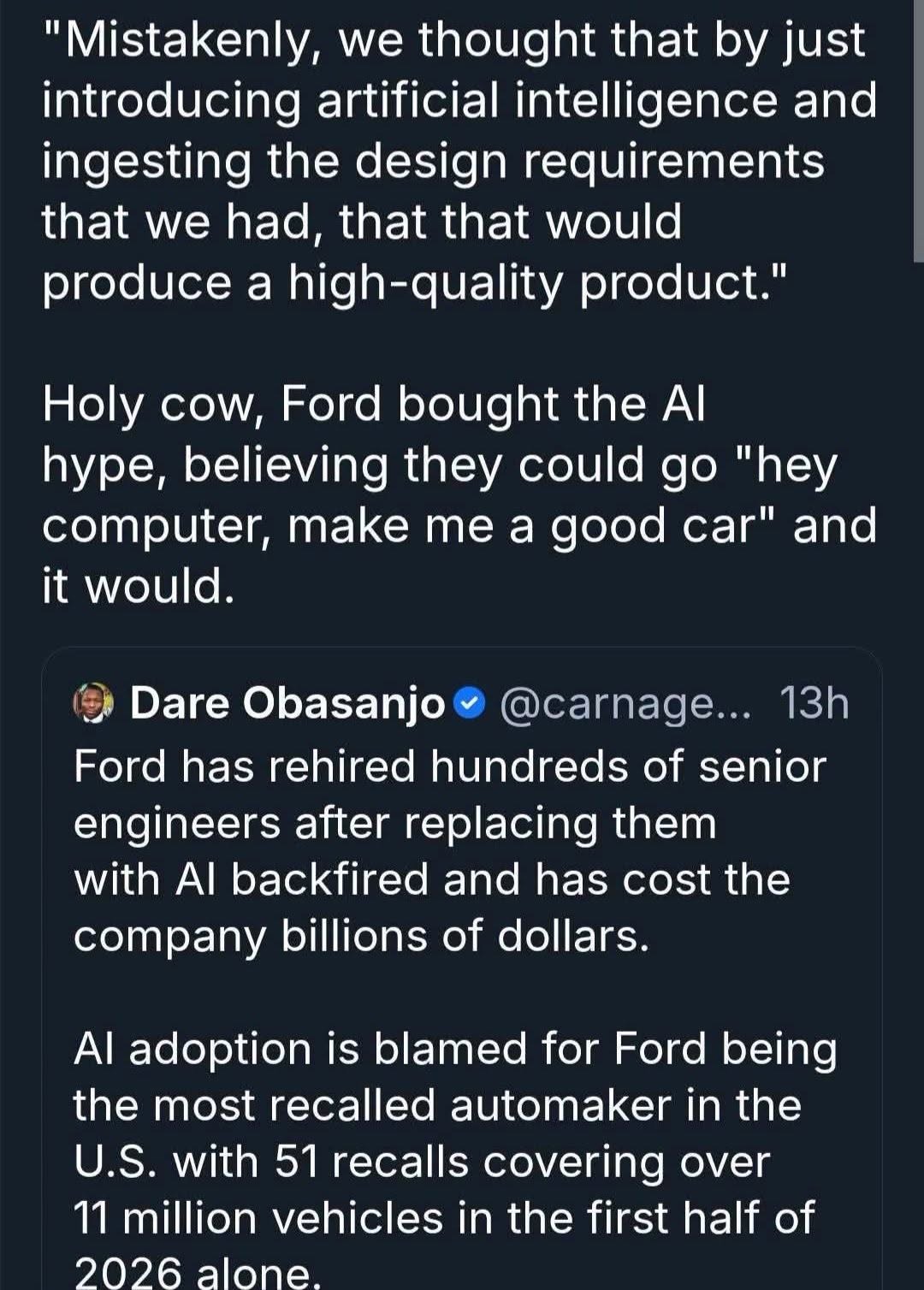Open the 13h timestamp of quoted post
The height and width of the screenshot is (1290, 924).
coord(814,703)
